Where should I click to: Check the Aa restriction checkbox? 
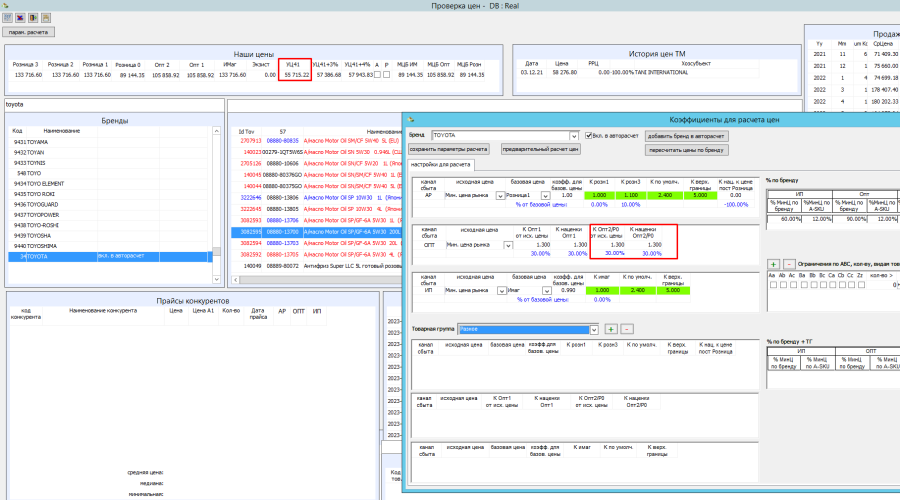point(773,285)
